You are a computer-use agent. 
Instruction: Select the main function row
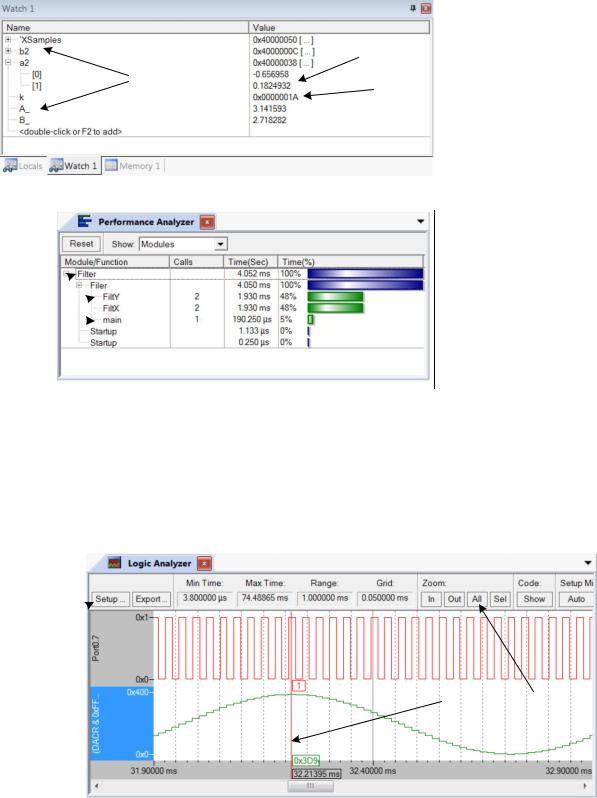(x=242, y=320)
